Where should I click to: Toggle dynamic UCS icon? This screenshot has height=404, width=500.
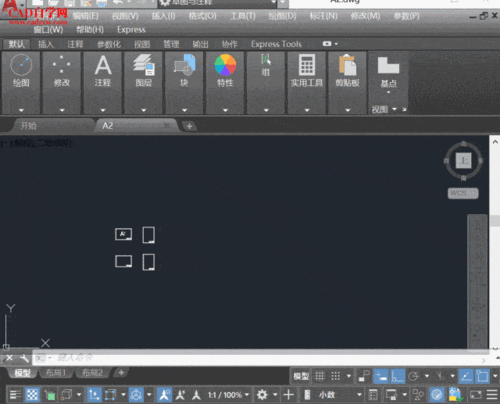94,395
